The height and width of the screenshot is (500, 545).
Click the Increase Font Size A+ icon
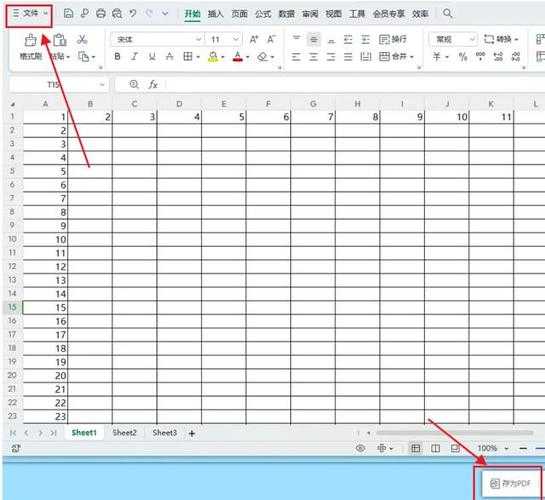(x=254, y=39)
